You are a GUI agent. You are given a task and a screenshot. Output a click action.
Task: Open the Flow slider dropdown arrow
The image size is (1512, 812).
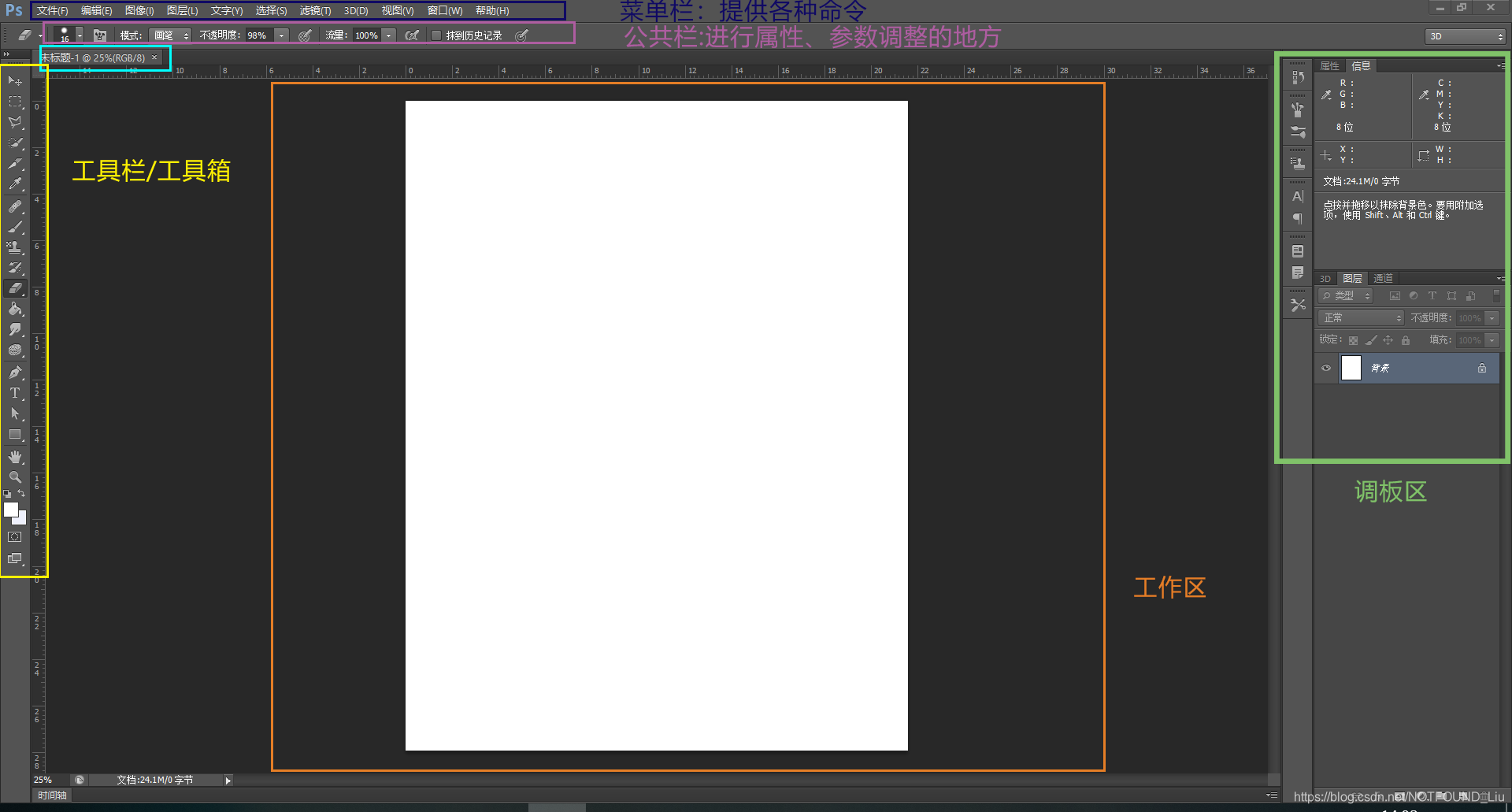point(388,35)
